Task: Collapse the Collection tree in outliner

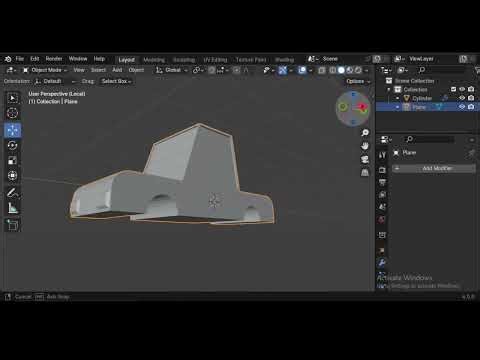Action: 389,89
